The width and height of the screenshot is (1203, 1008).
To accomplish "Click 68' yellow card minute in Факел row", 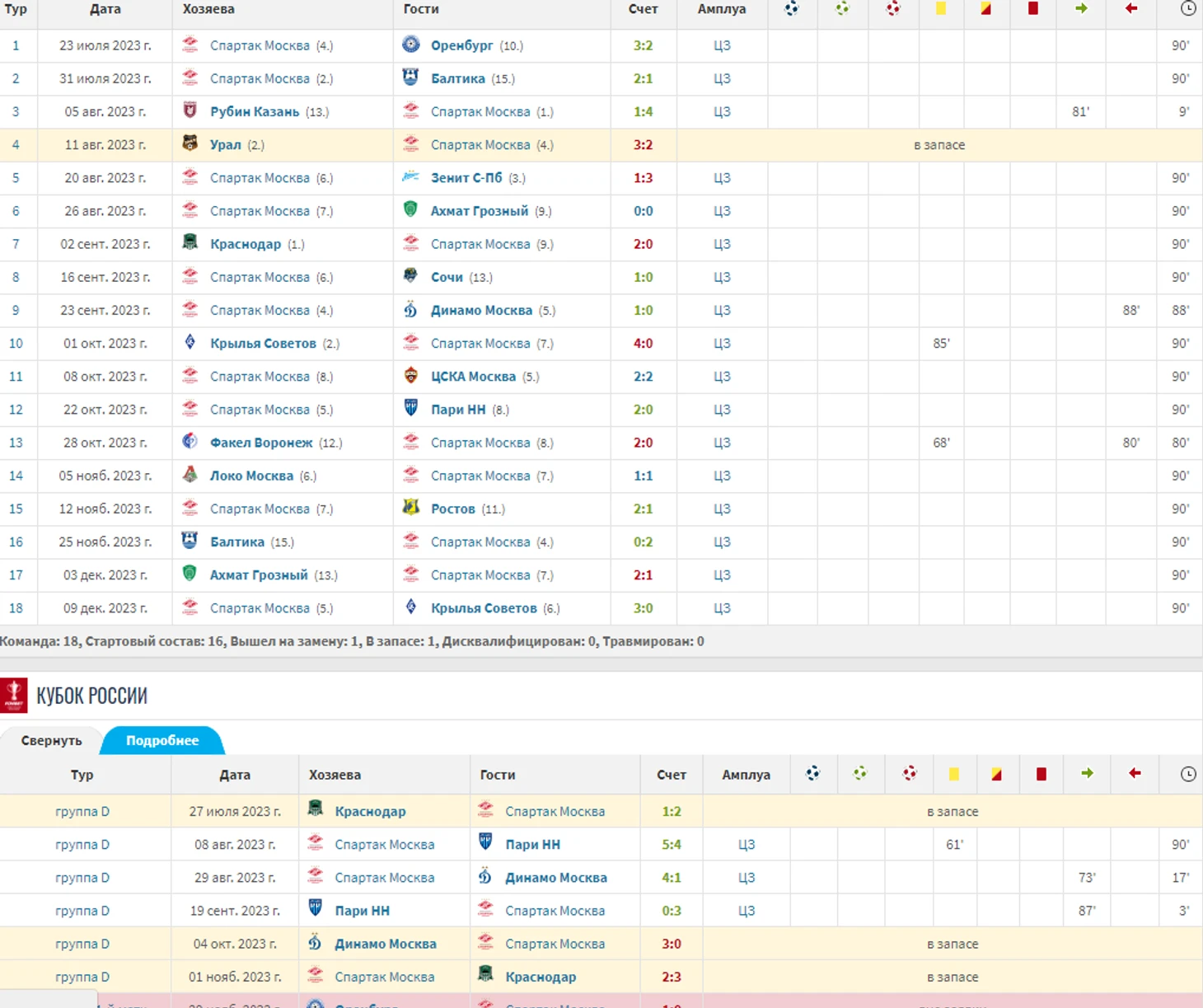I will click(x=941, y=443).
